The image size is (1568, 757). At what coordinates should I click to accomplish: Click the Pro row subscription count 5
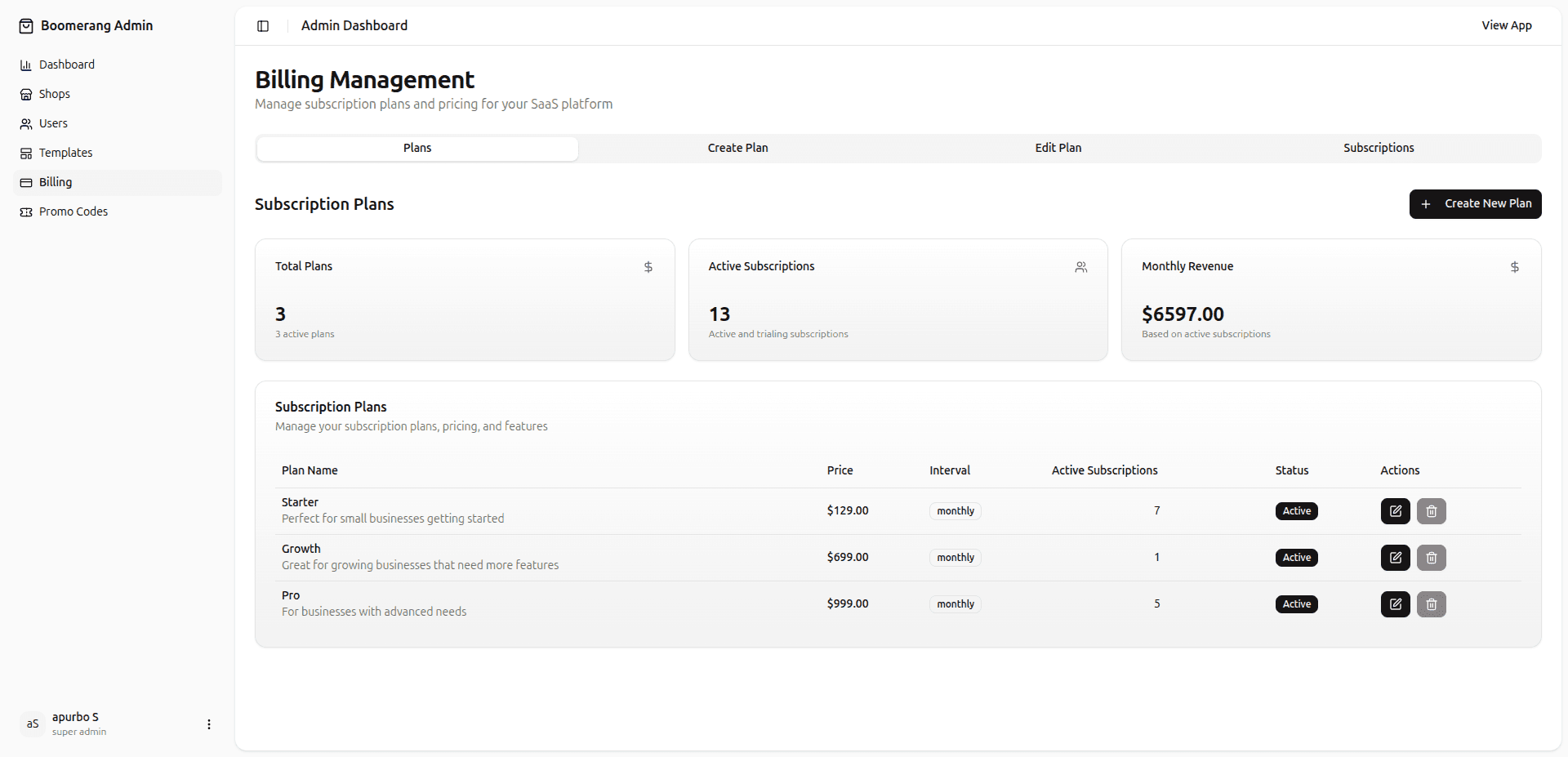click(1156, 604)
